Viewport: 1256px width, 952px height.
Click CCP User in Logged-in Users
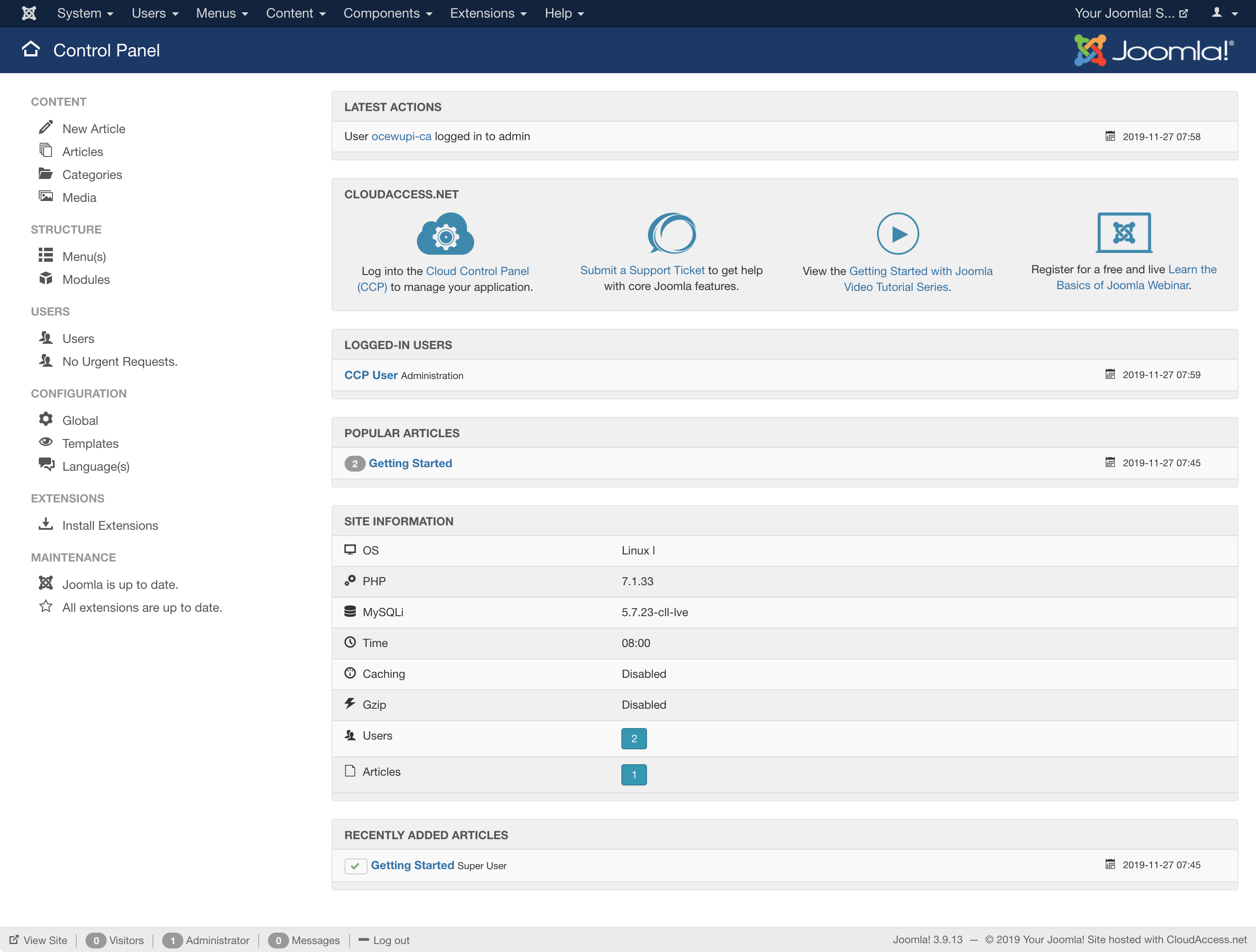pos(371,375)
